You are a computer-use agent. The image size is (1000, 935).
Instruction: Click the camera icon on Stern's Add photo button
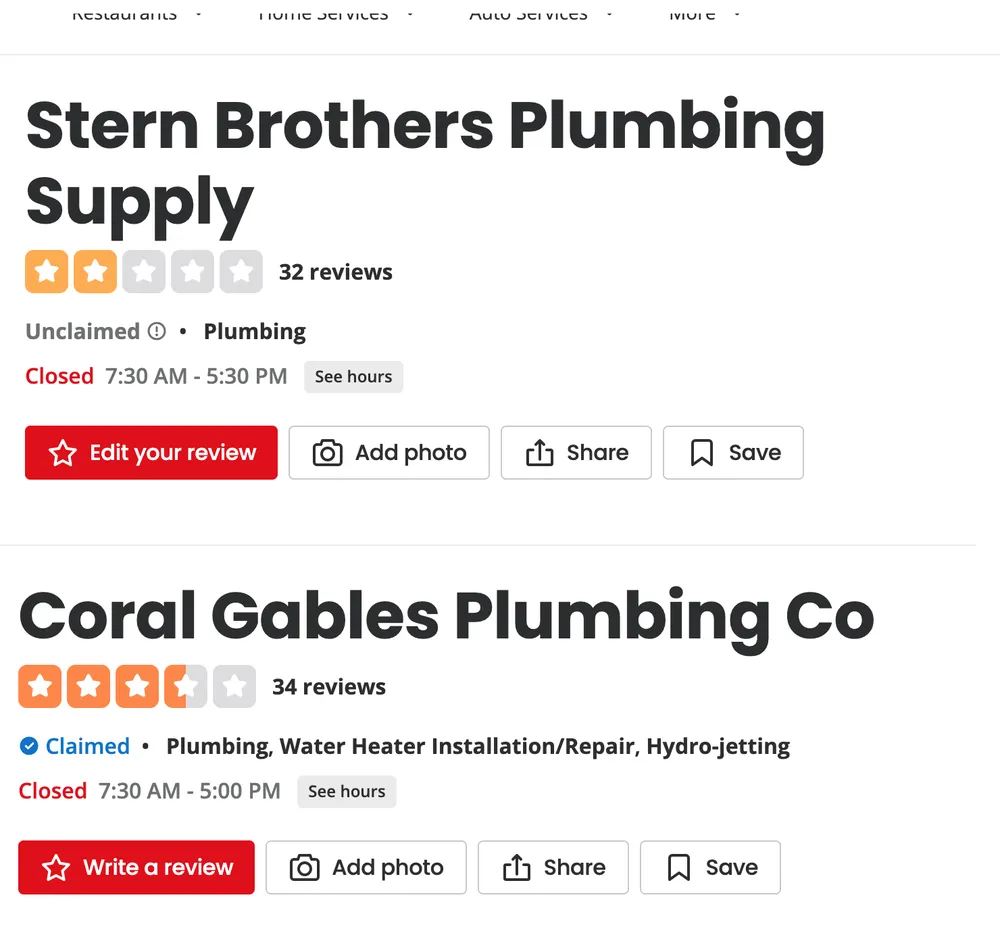pyautogui.click(x=326, y=453)
